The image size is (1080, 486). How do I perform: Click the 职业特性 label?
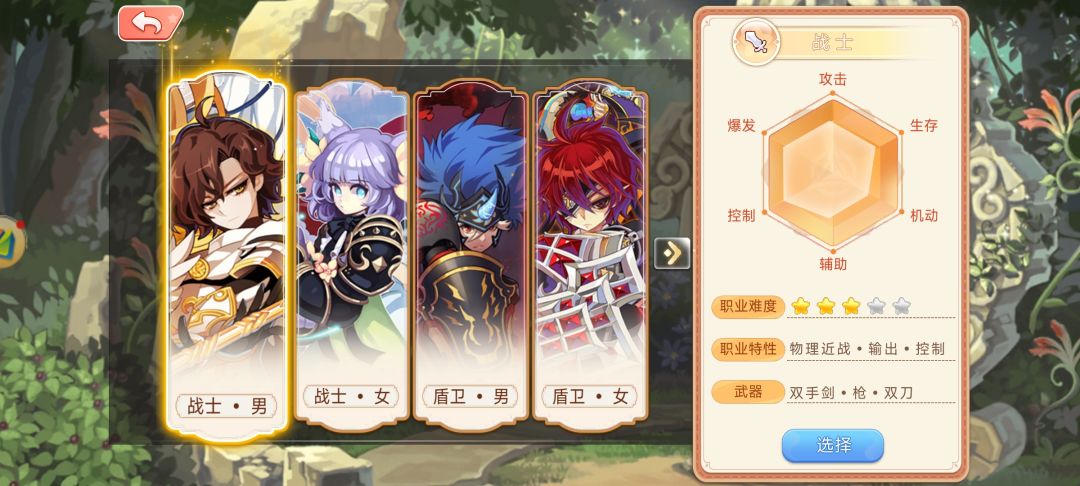tap(748, 349)
